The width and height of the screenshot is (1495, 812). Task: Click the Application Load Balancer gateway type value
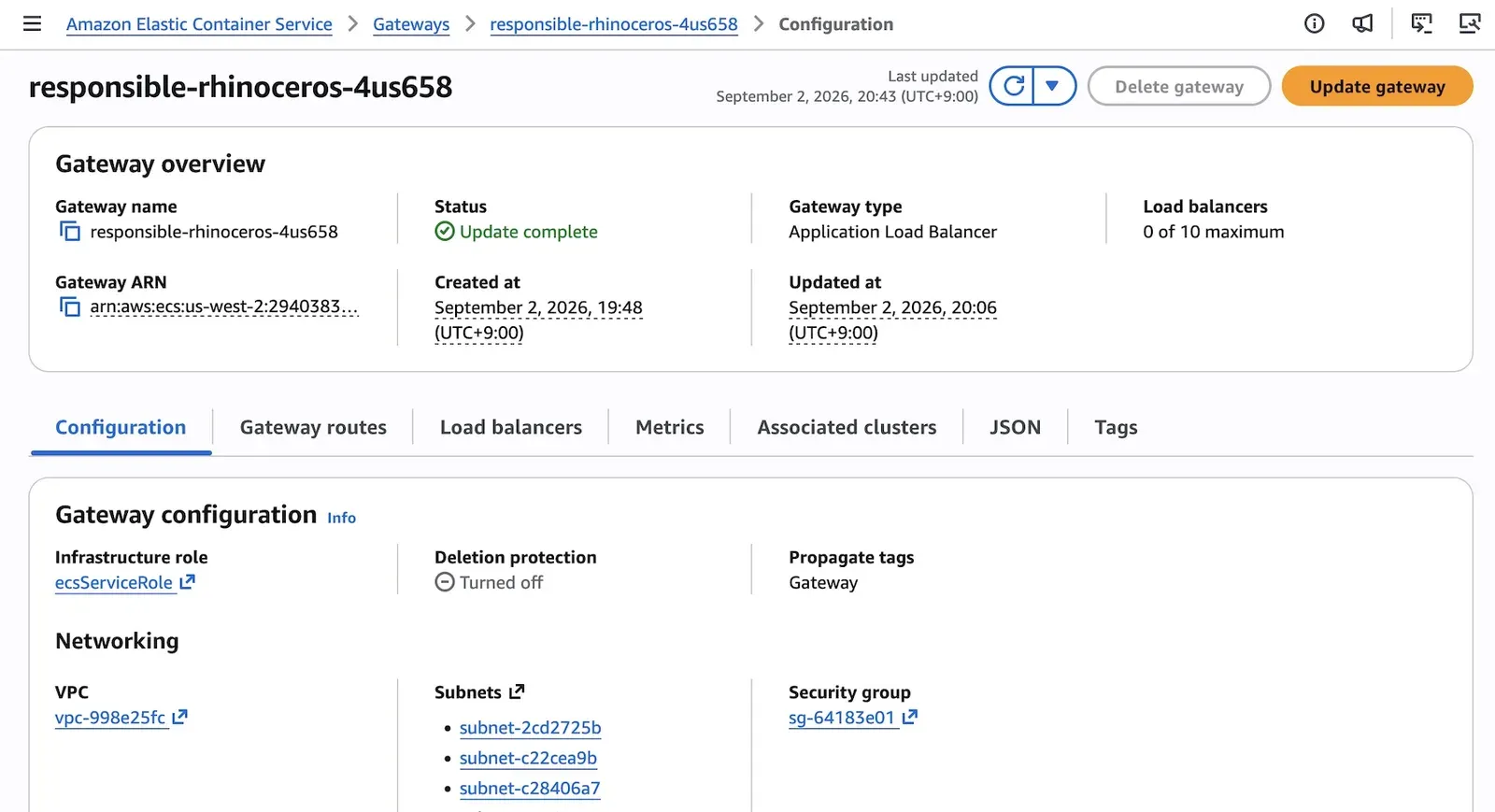(x=892, y=232)
